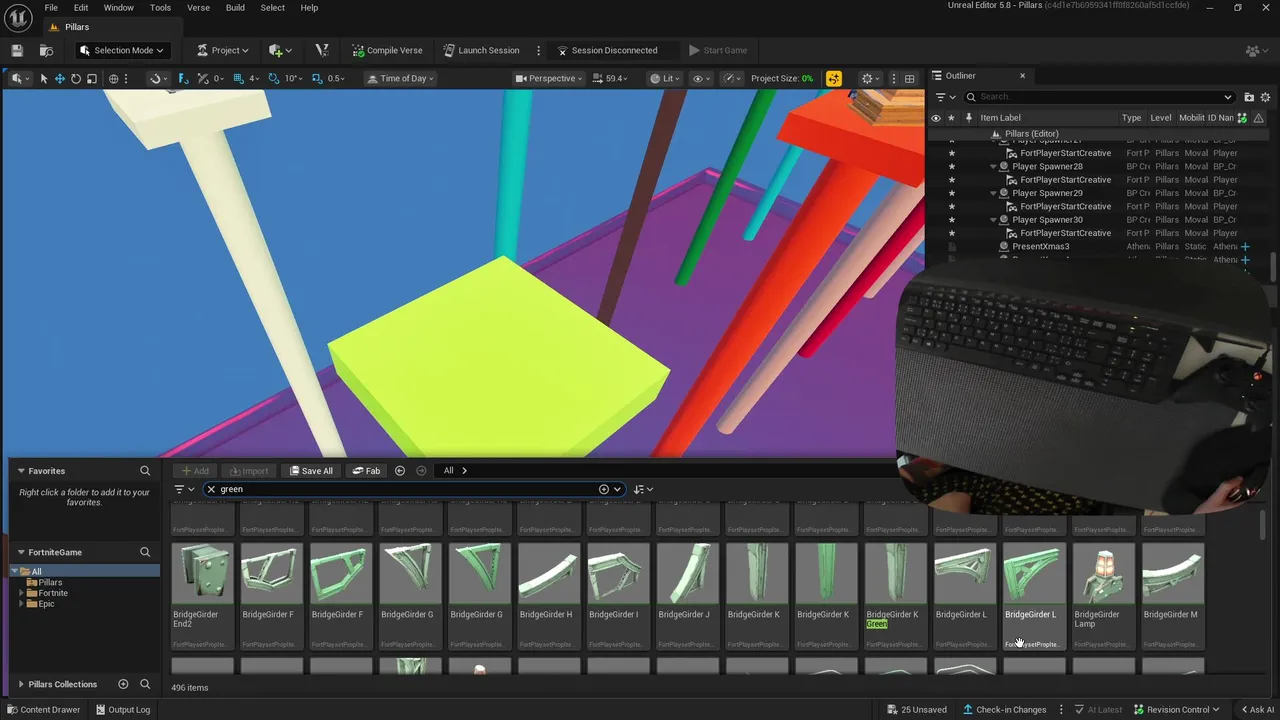Select the BridgeGirder Lamp thumbnail
Image resolution: width=1280 pixels, height=720 pixels.
(x=1103, y=574)
